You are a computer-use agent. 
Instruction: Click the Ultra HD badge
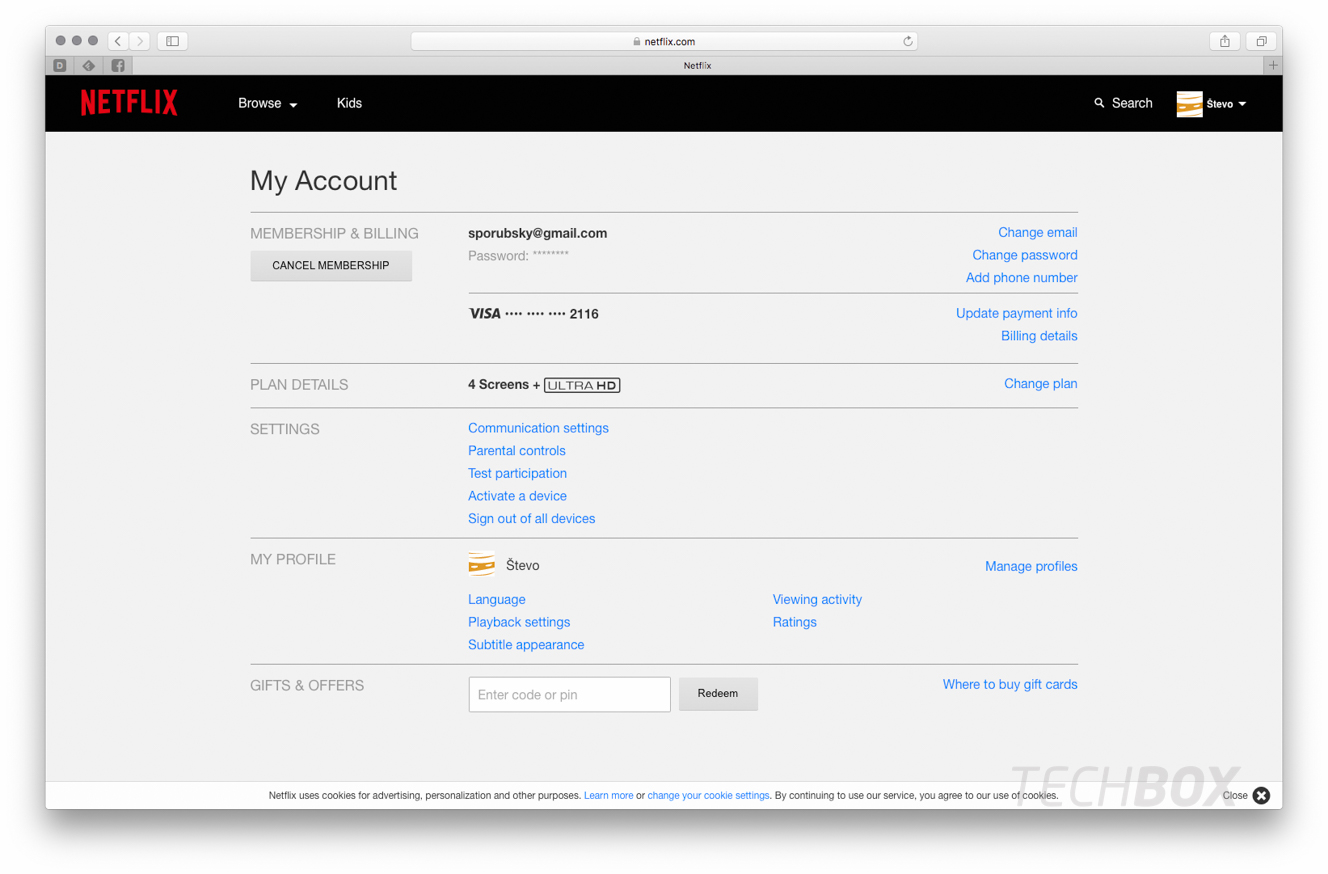[x=582, y=385]
